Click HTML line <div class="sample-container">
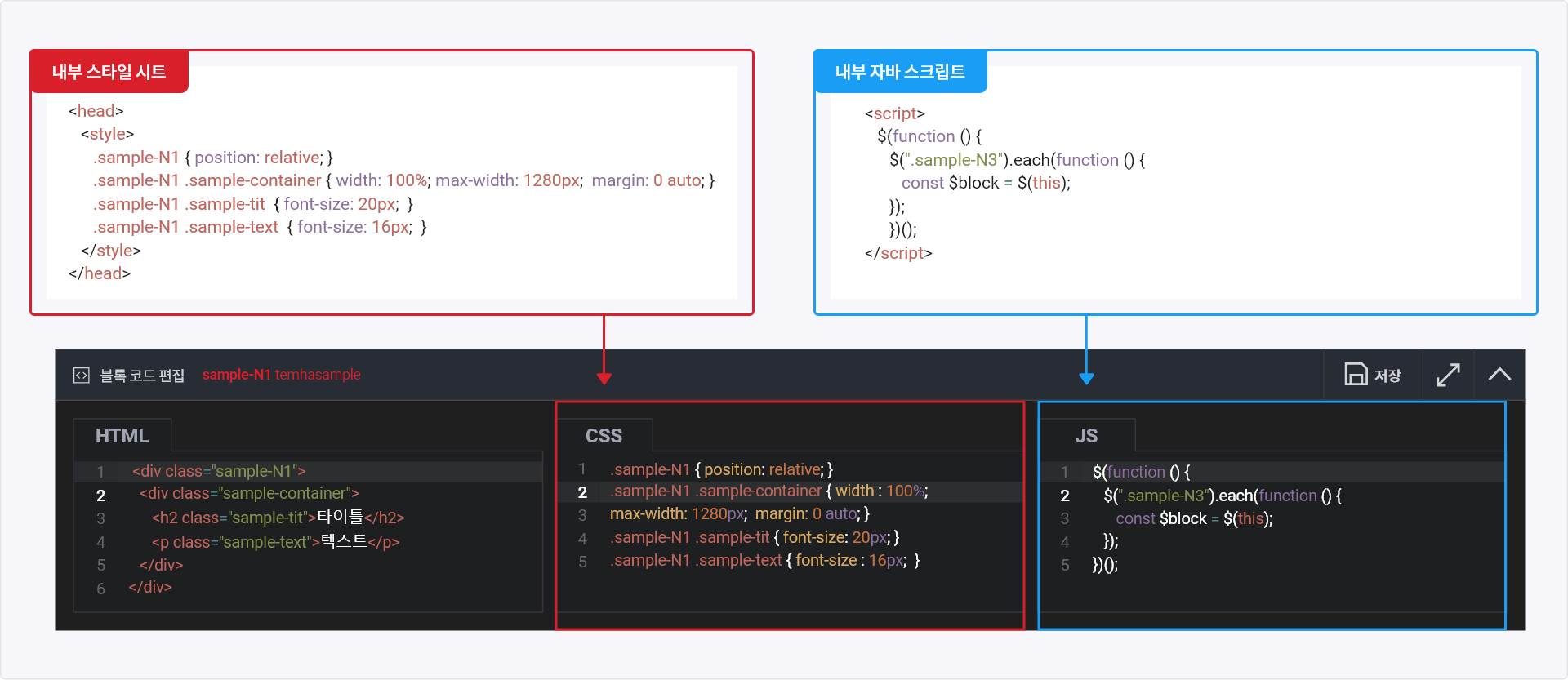1568x680 pixels. pyautogui.click(x=249, y=494)
